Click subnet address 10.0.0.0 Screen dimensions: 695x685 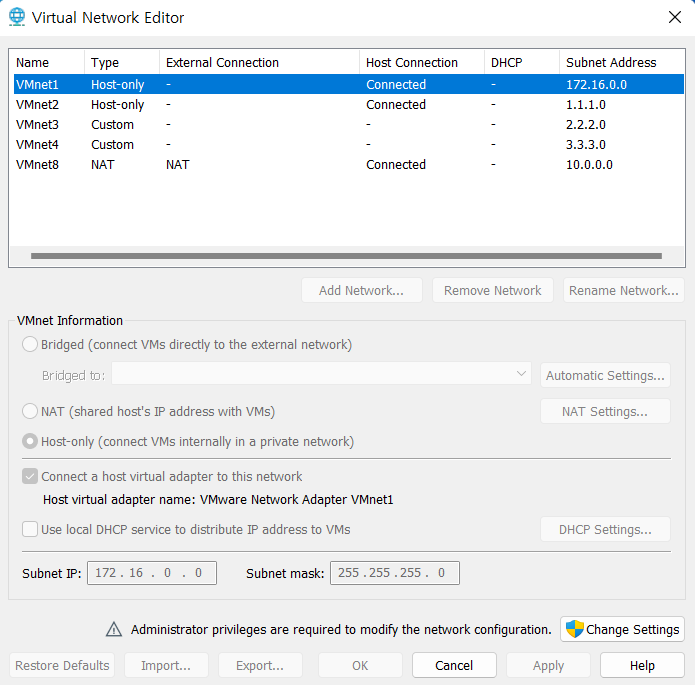coord(590,164)
